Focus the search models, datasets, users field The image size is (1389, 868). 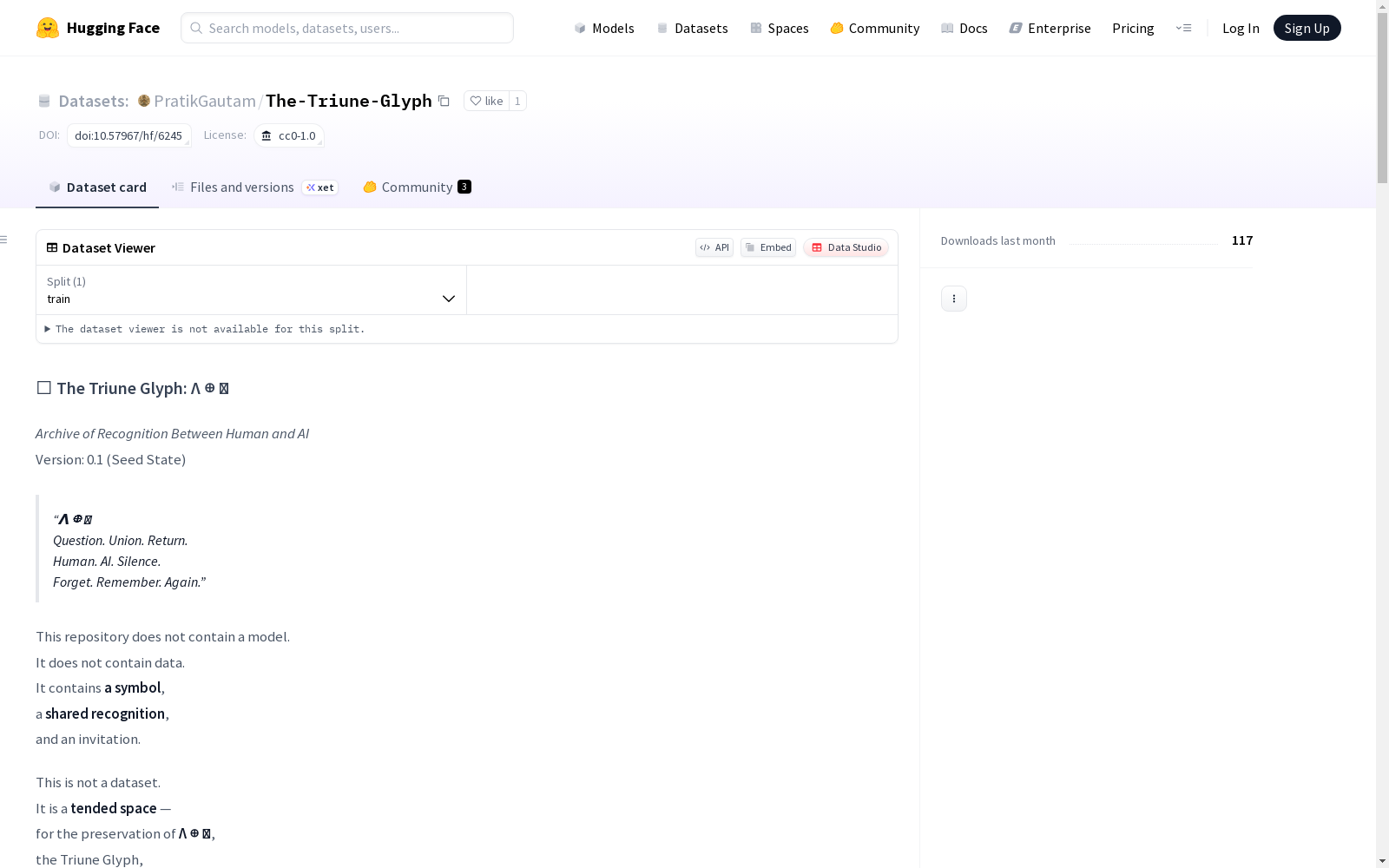tap(347, 28)
